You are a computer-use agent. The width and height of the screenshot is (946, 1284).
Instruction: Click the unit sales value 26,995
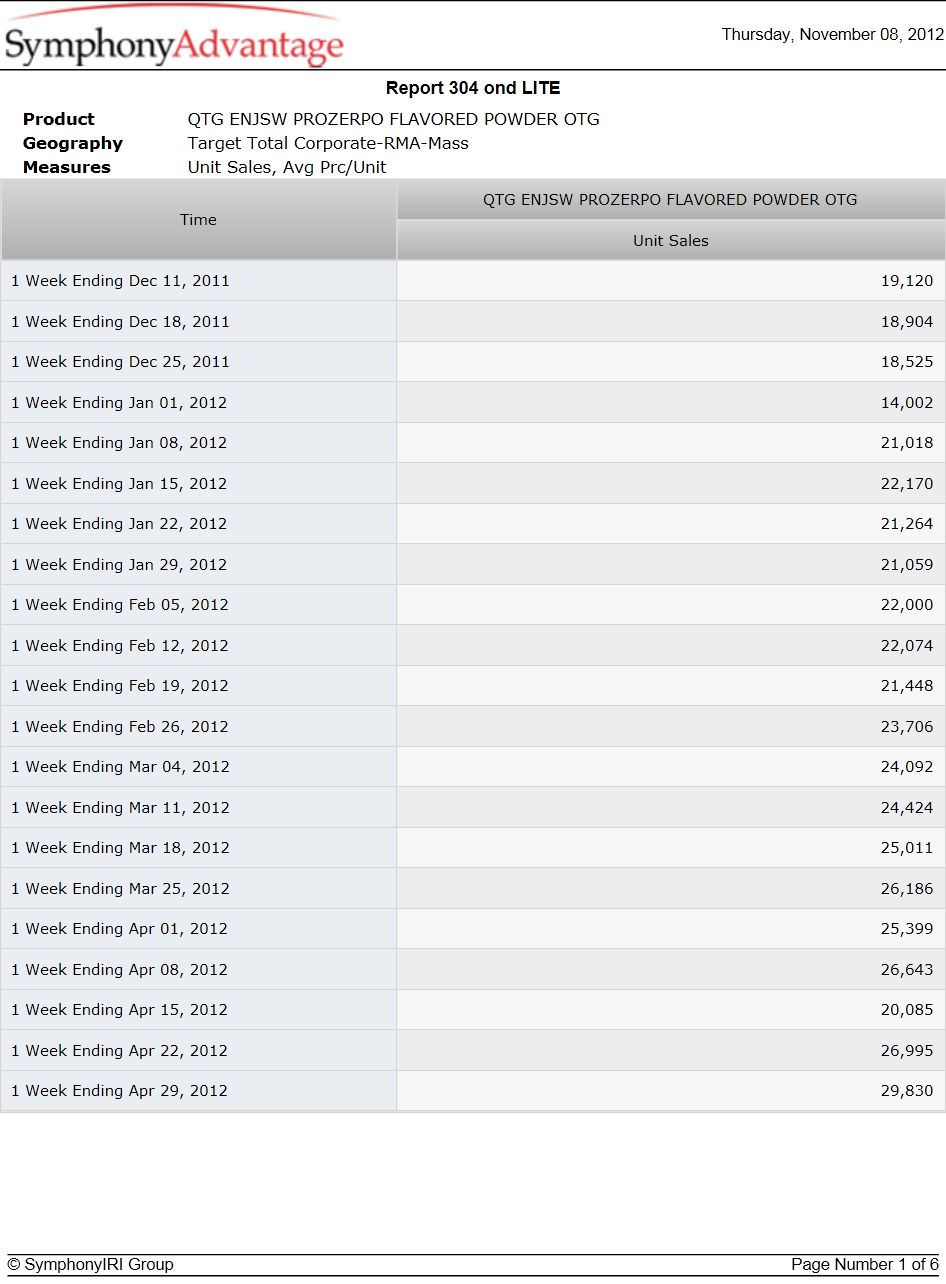tap(907, 1051)
